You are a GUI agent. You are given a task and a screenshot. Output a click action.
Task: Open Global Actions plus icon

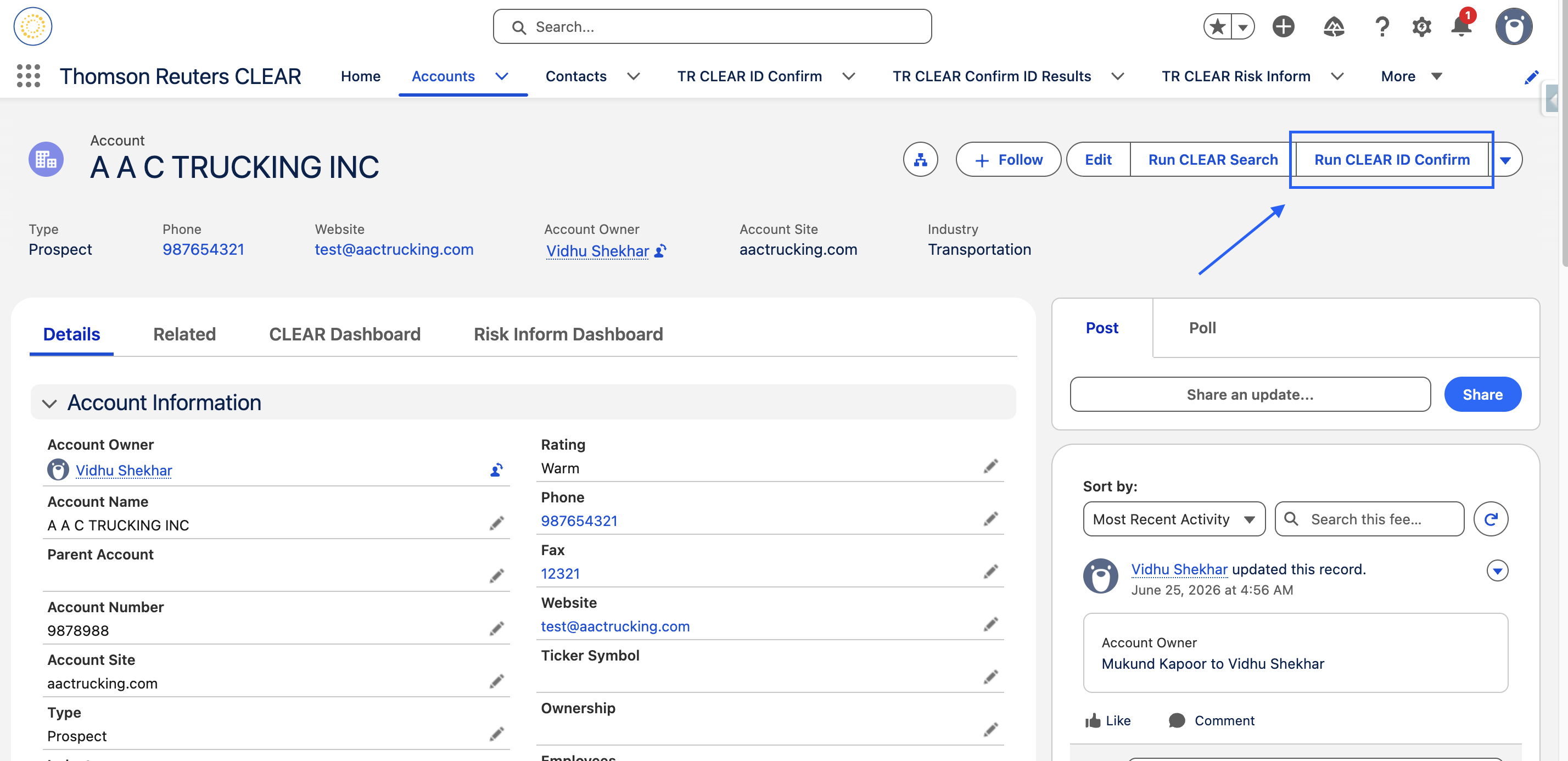click(1283, 27)
